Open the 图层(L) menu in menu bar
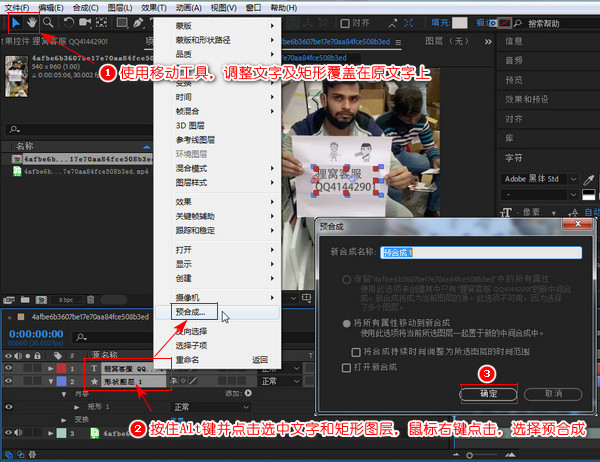Viewport: 600px width, 462px height. [119, 8]
